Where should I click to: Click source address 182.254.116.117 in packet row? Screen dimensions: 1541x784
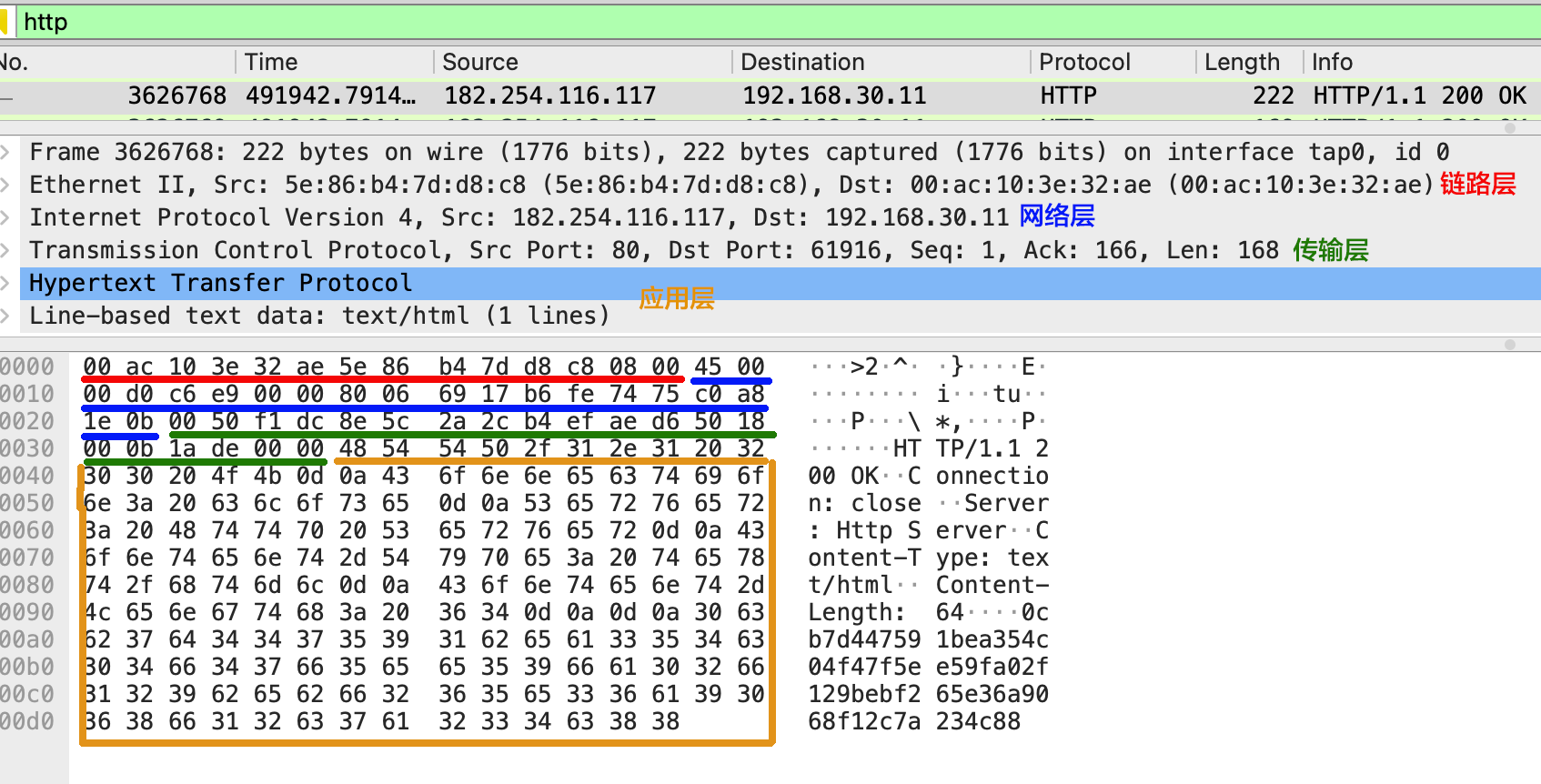tap(549, 95)
